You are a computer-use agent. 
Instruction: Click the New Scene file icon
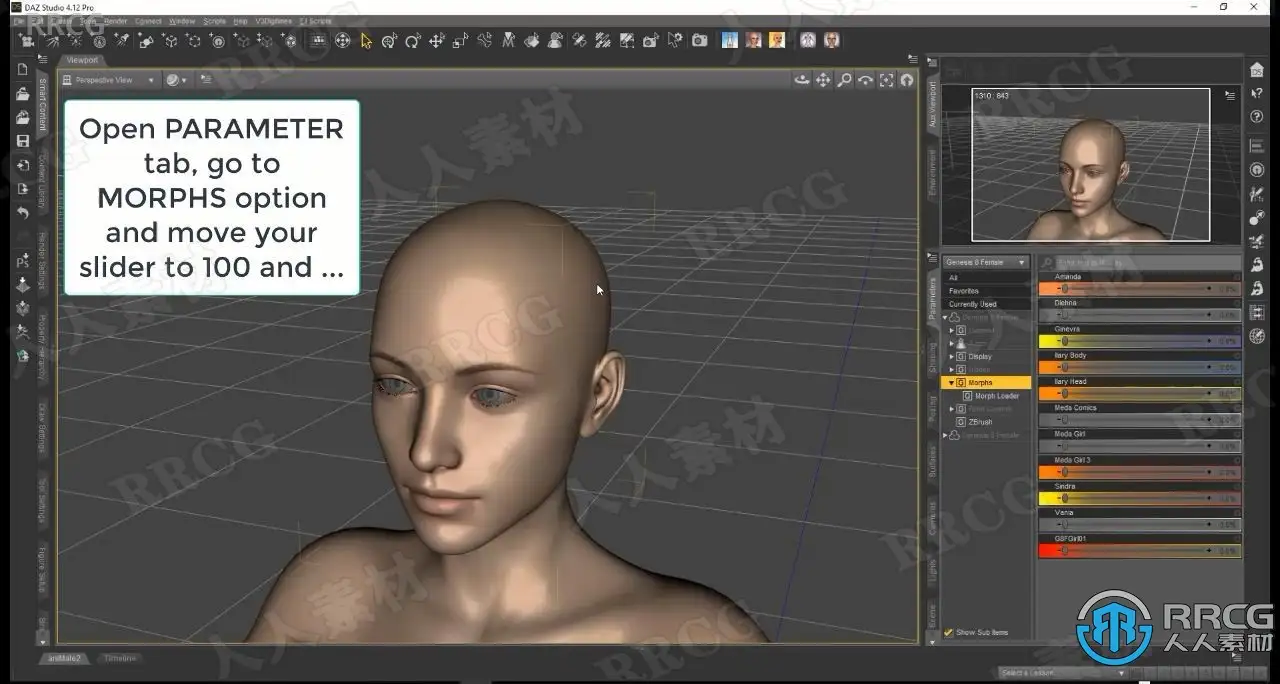pyautogui.click(x=23, y=69)
